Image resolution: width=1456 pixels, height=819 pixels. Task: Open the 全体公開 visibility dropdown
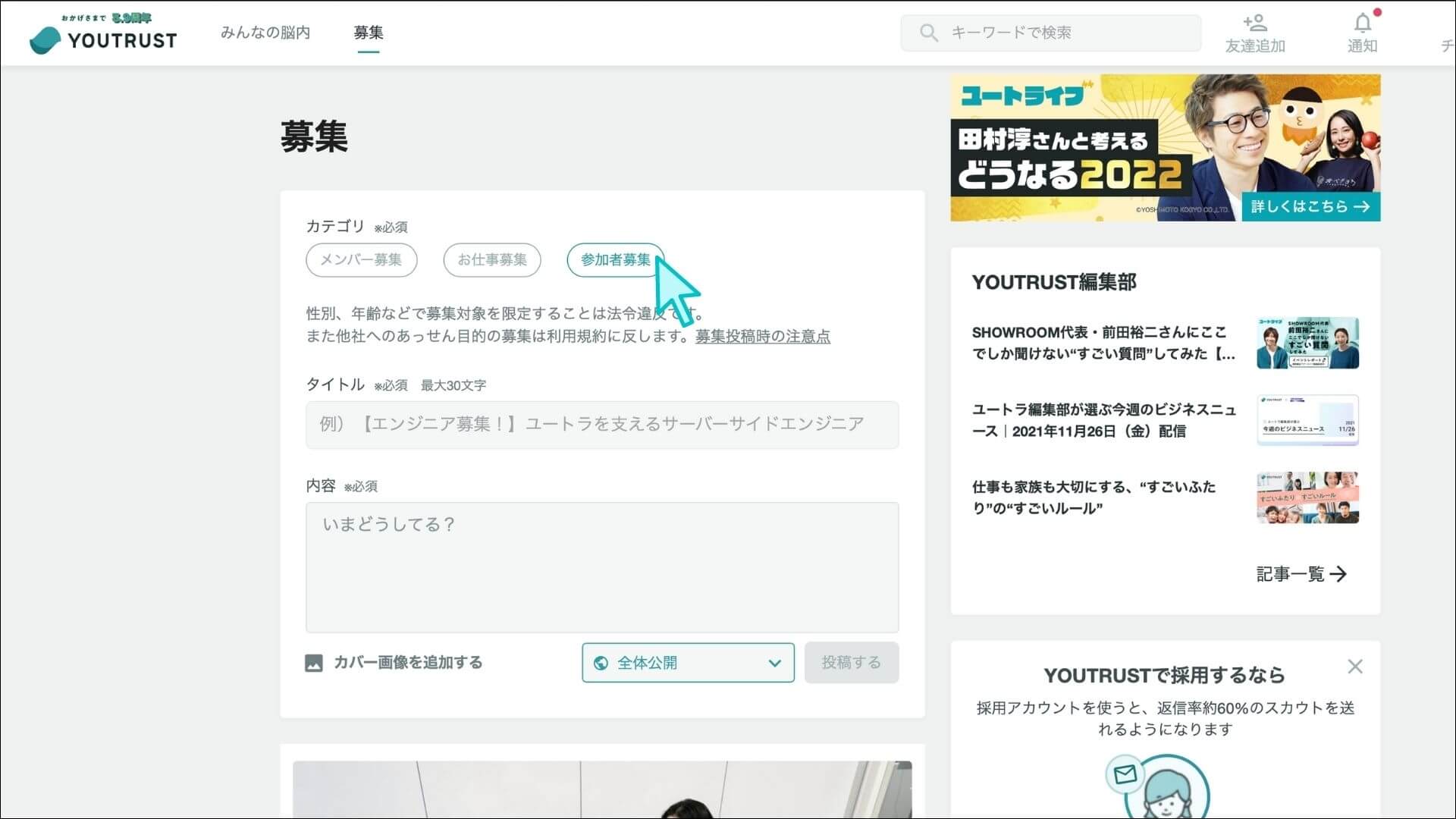(686, 662)
